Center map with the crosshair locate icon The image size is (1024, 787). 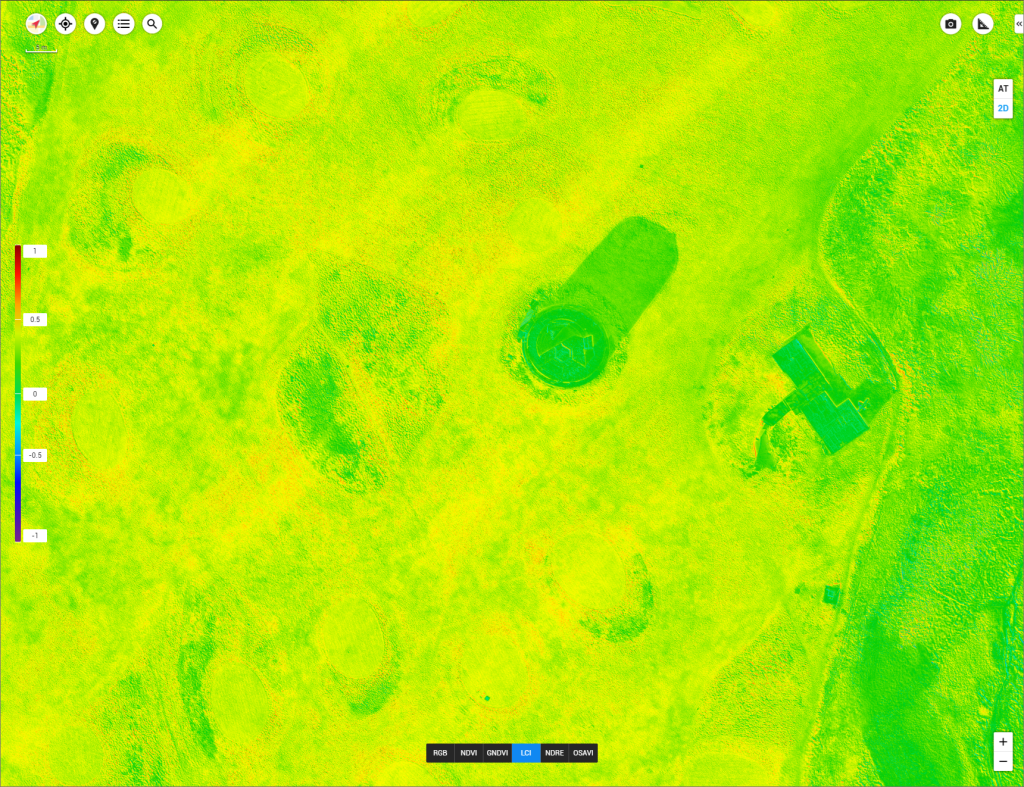click(66, 24)
